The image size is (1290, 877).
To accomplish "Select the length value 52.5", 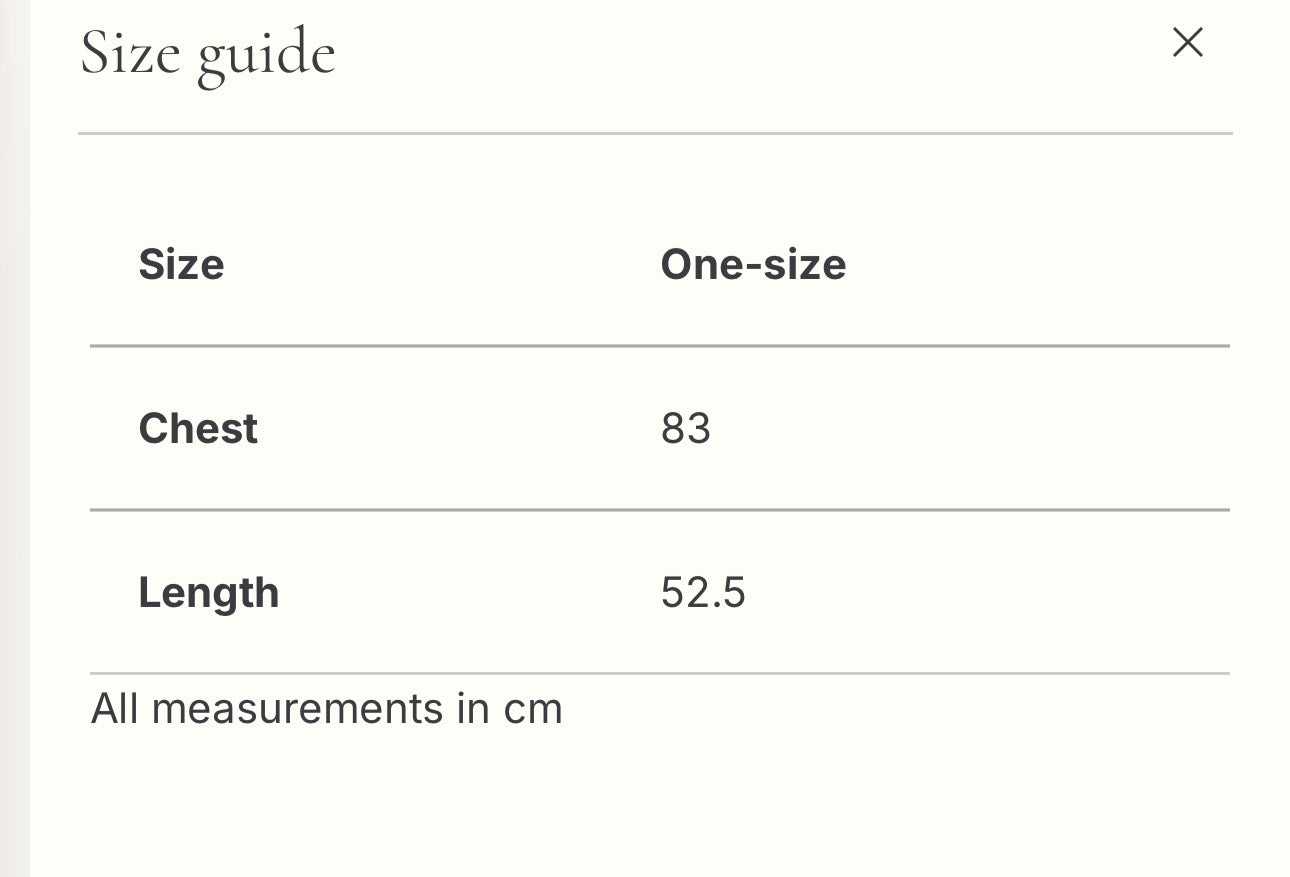I will click(x=703, y=593).
